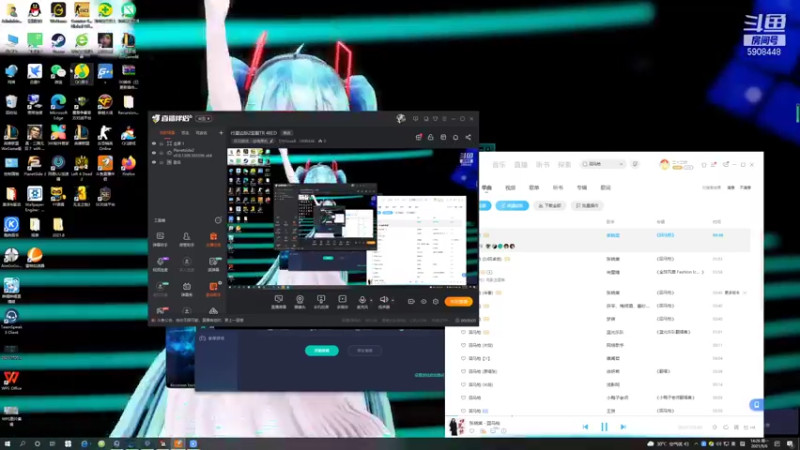
Task: Expand speaker options arrow
Action: [392, 301]
